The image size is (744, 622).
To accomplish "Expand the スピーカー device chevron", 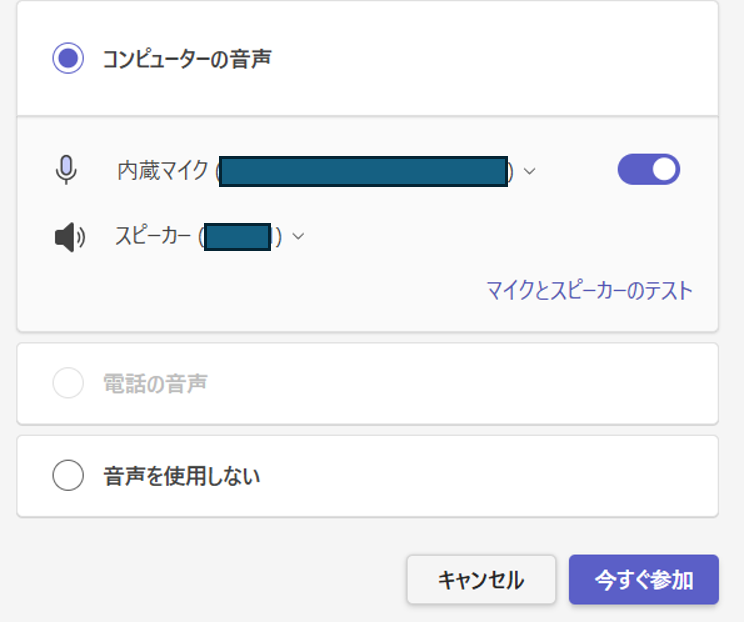I will 298,236.
